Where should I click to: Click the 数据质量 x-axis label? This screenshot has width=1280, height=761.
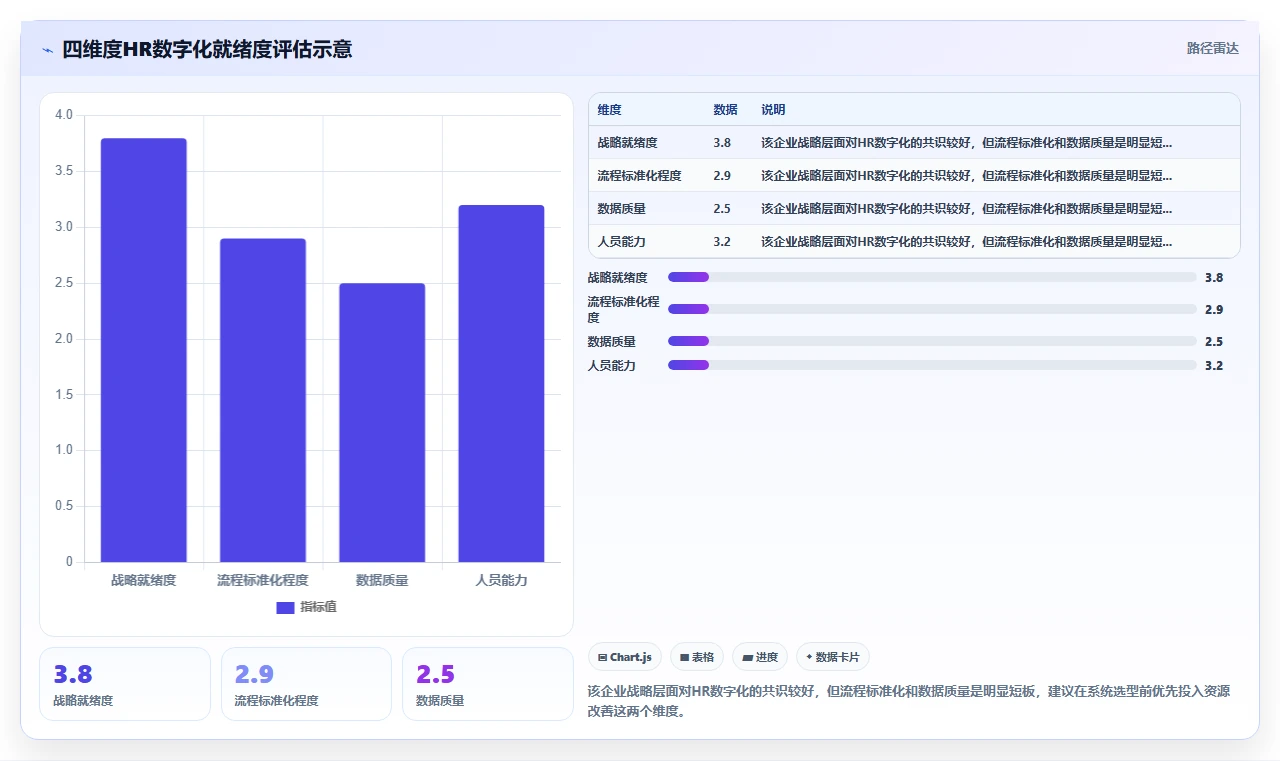point(382,580)
